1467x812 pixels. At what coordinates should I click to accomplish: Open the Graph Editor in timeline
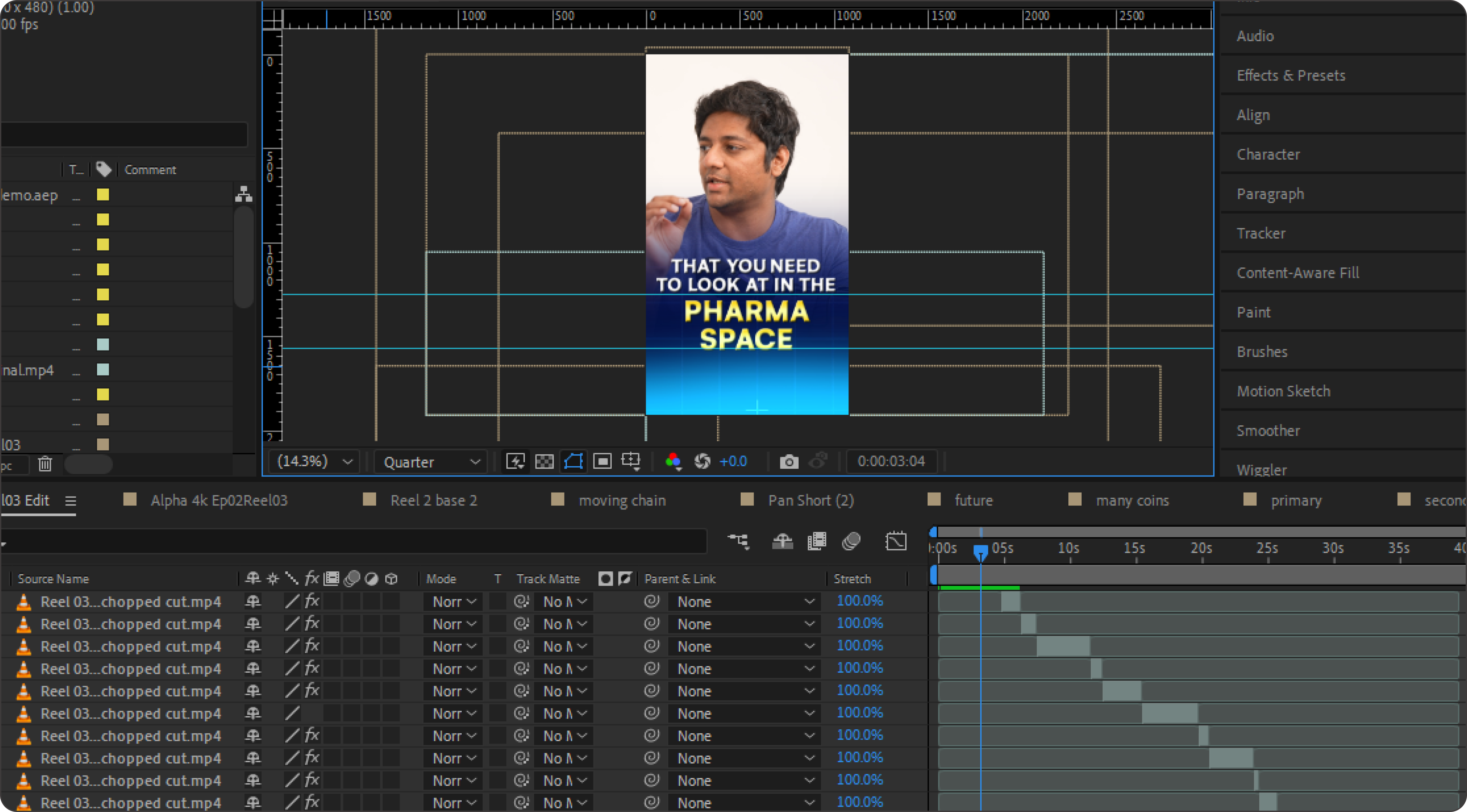(896, 541)
